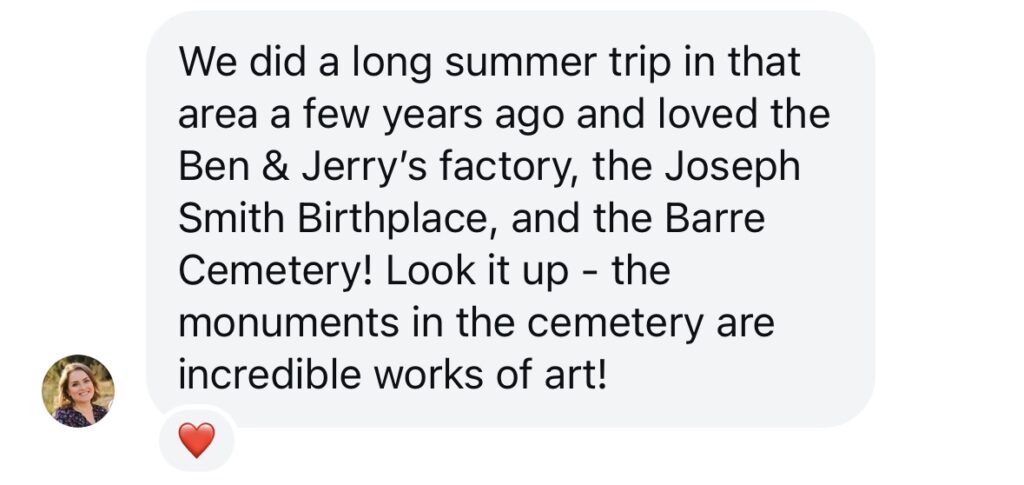
Task: Click the sender's profile picture avatar
Action: pyautogui.click(x=78, y=391)
